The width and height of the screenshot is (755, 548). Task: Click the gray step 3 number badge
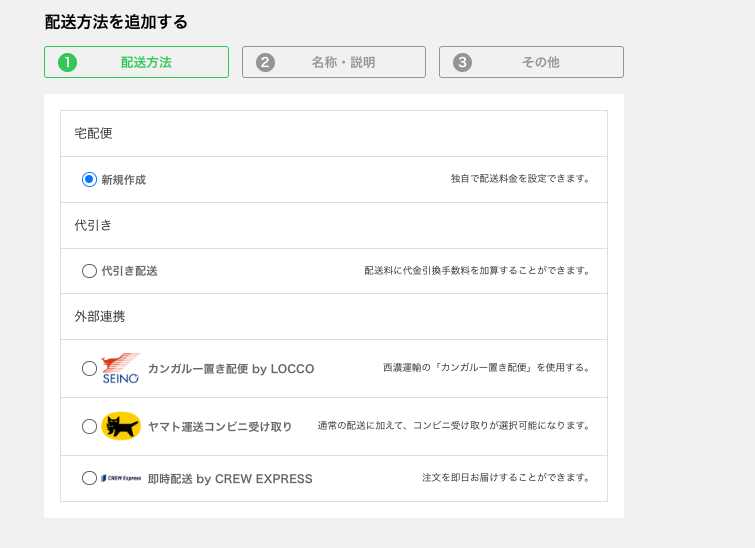click(x=462, y=62)
